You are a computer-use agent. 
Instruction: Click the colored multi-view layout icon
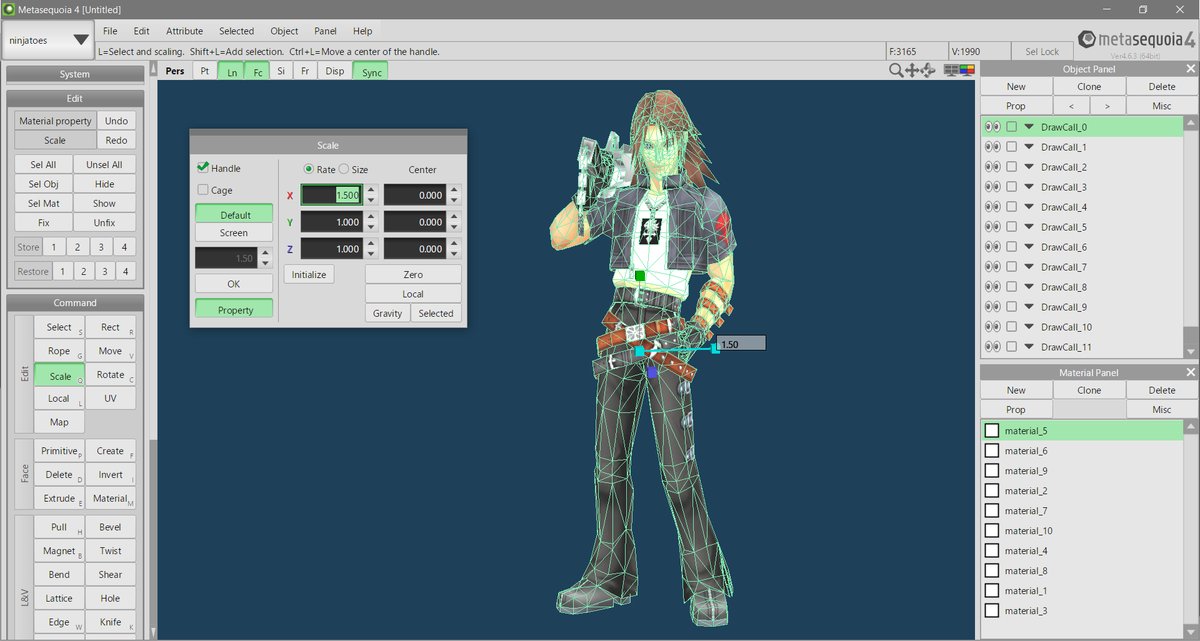pyautogui.click(x=966, y=70)
